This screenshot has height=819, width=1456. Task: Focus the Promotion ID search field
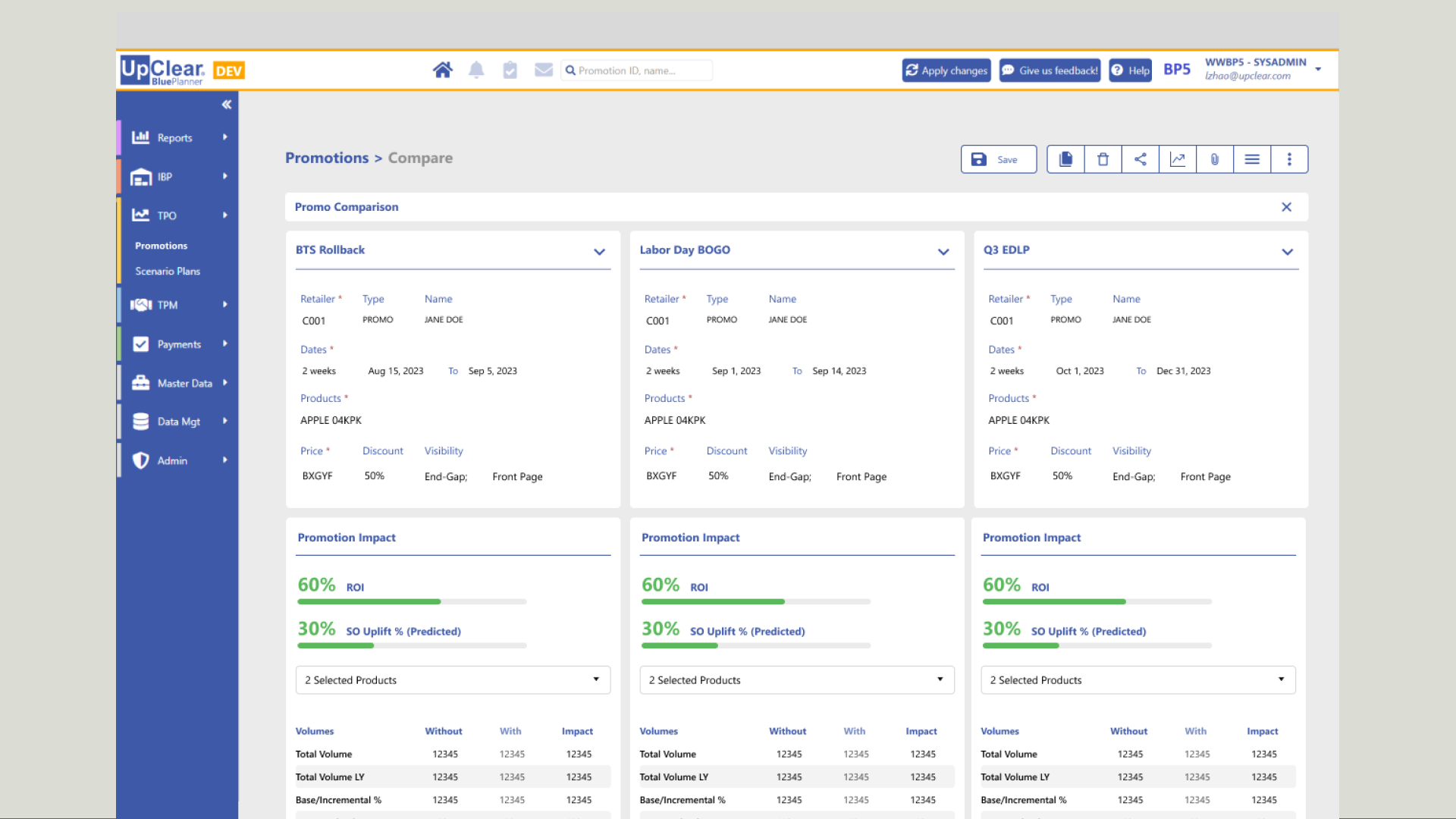click(x=637, y=71)
